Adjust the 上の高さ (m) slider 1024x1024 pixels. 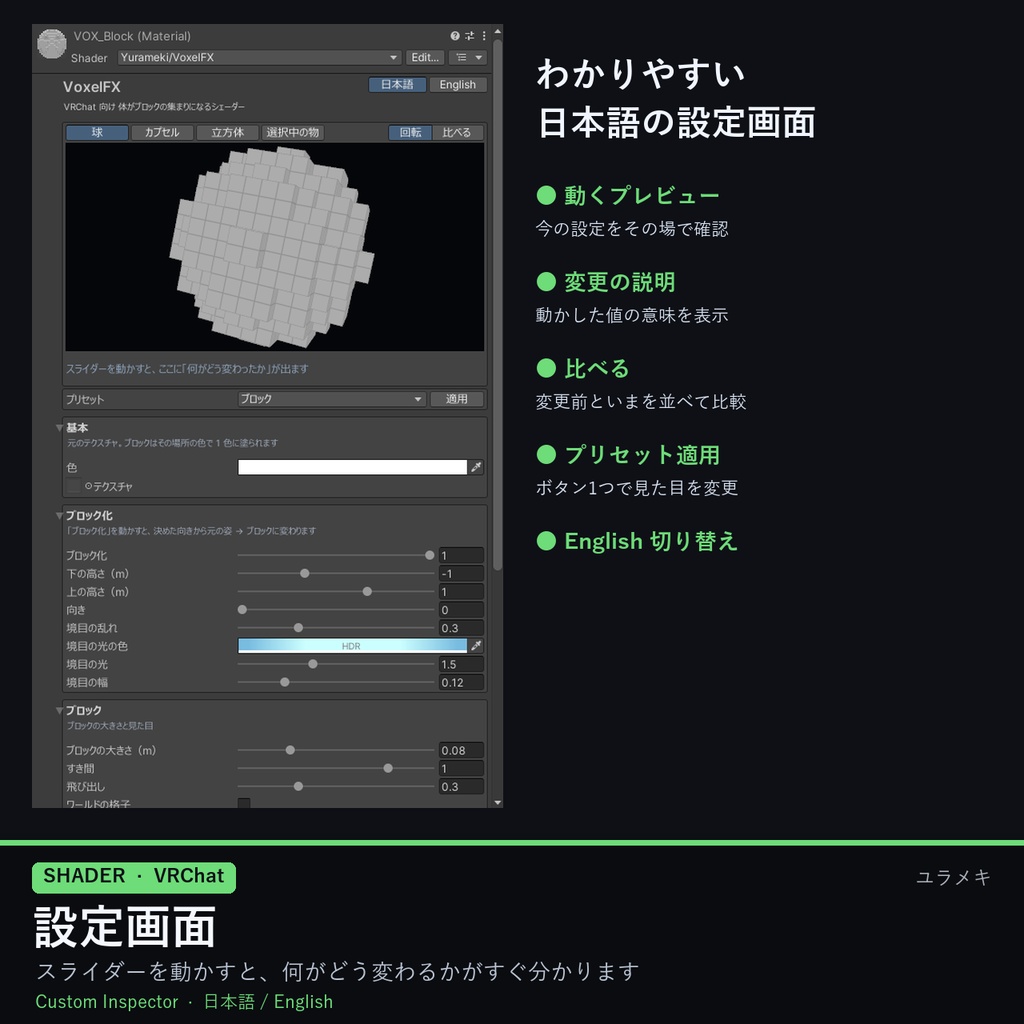(x=336, y=592)
